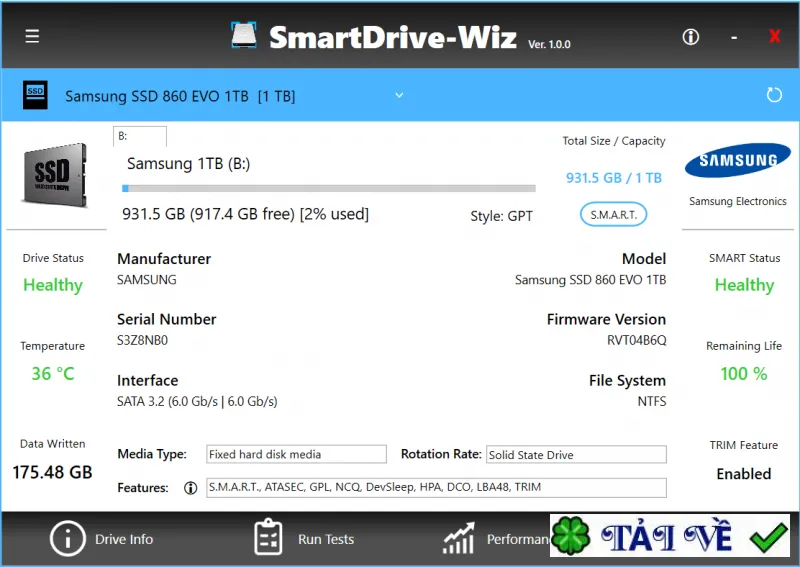The width and height of the screenshot is (800, 567).
Task: Open the hamburger menu icon
Action: click(x=32, y=36)
